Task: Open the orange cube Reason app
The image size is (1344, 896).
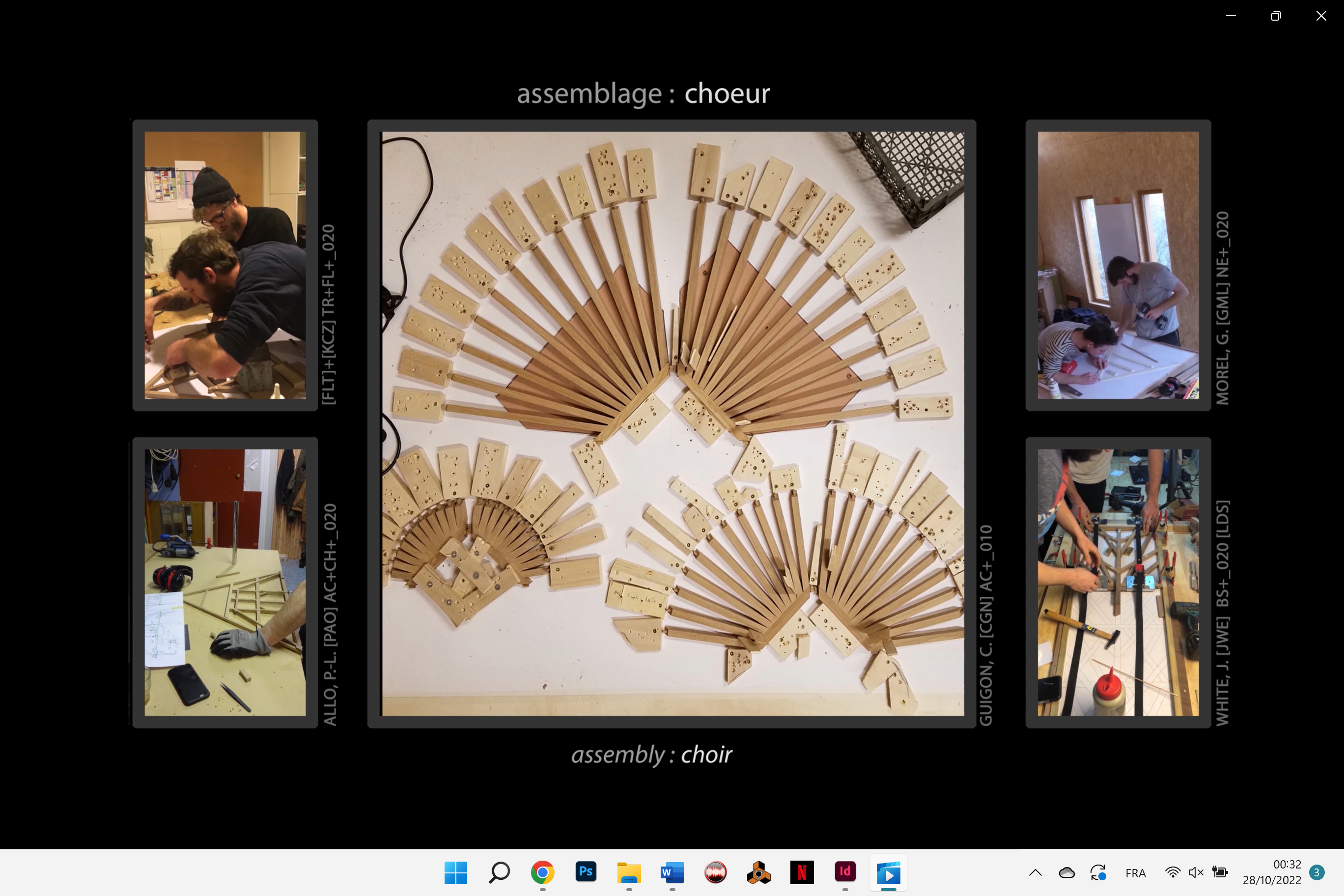Action: pyautogui.click(x=758, y=872)
